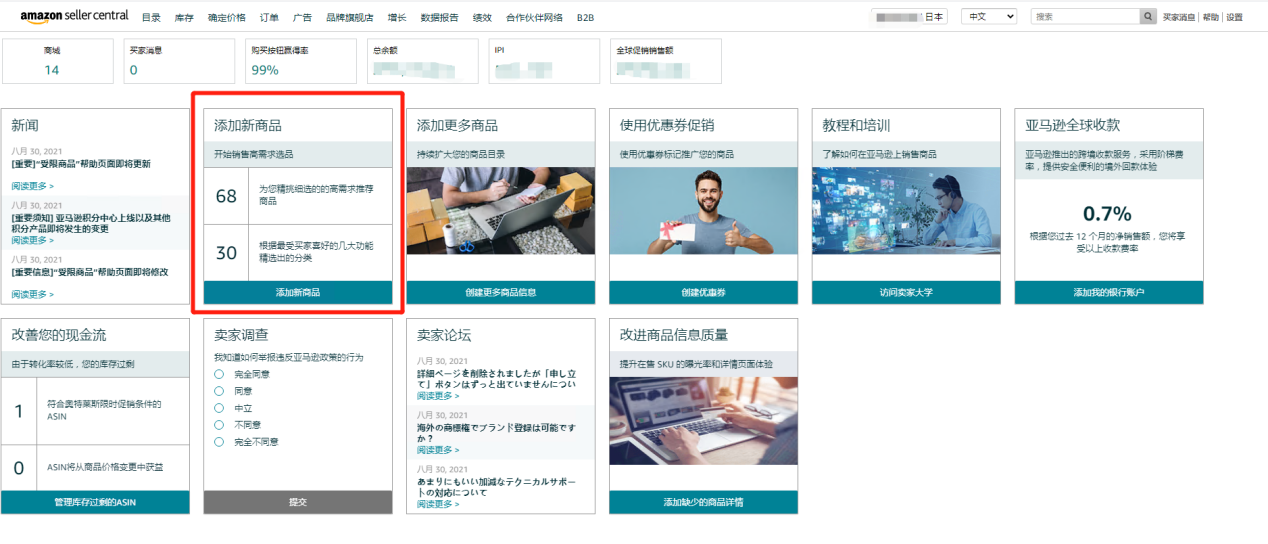Viewport: 1268px width, 544px height.
Task: Select the 完全同意 radio option
Action: tap(219, 374)
